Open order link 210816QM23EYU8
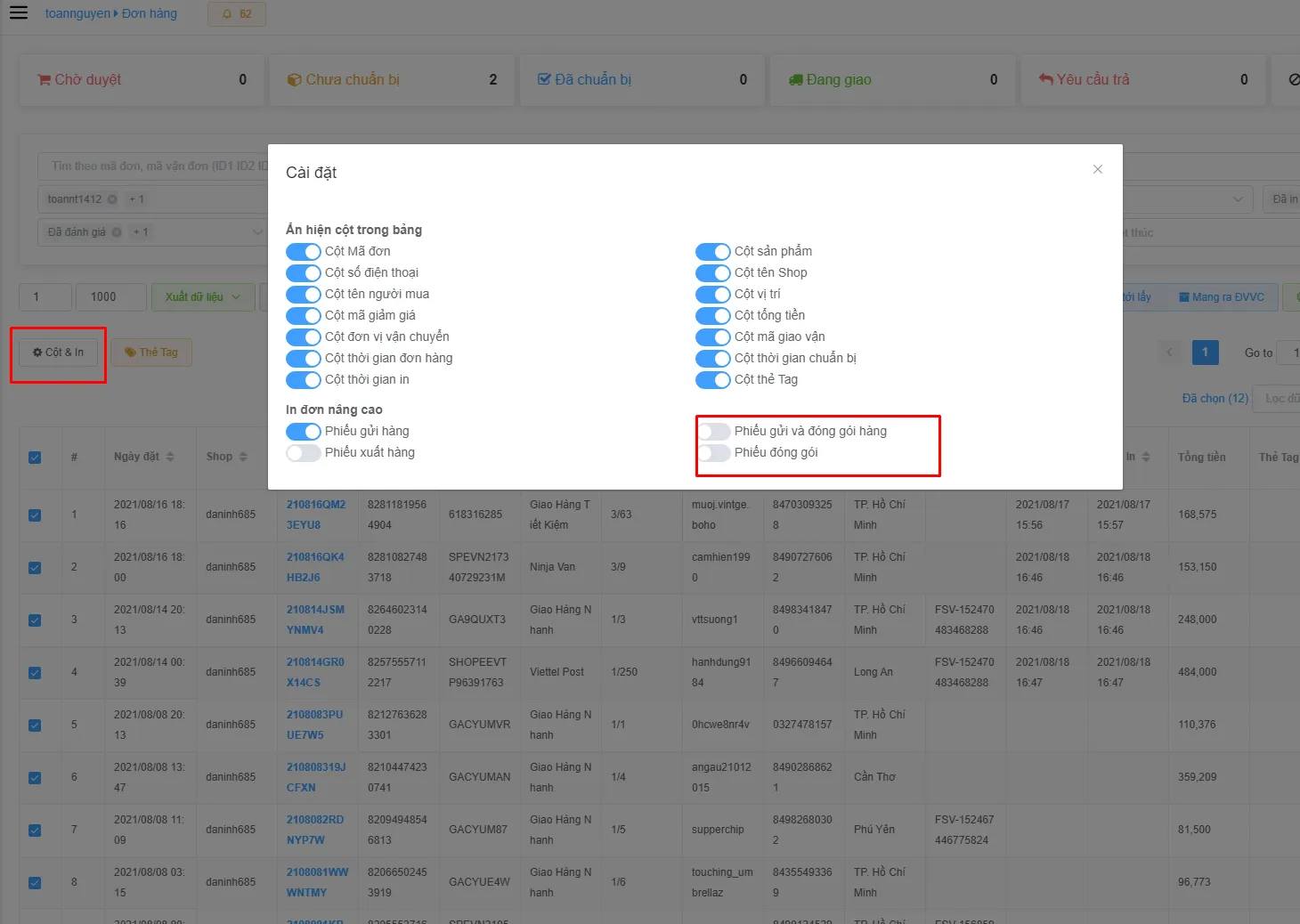Image resolution: width=1300 pixels, height=924 pixels. pyautogui.click(x=316, y=515)
